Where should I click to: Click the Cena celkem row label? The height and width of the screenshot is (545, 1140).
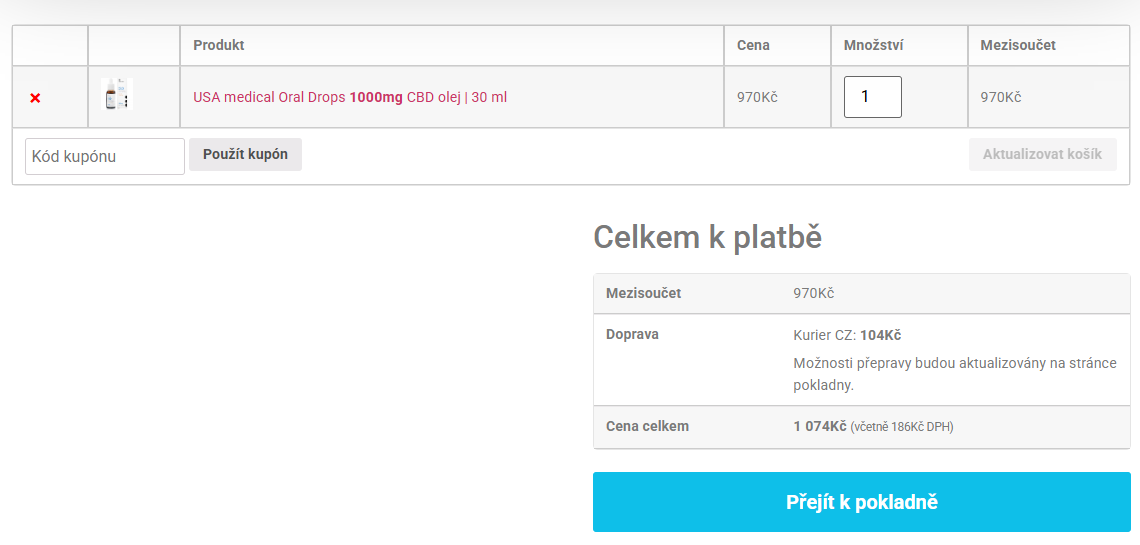click(647, 426)
